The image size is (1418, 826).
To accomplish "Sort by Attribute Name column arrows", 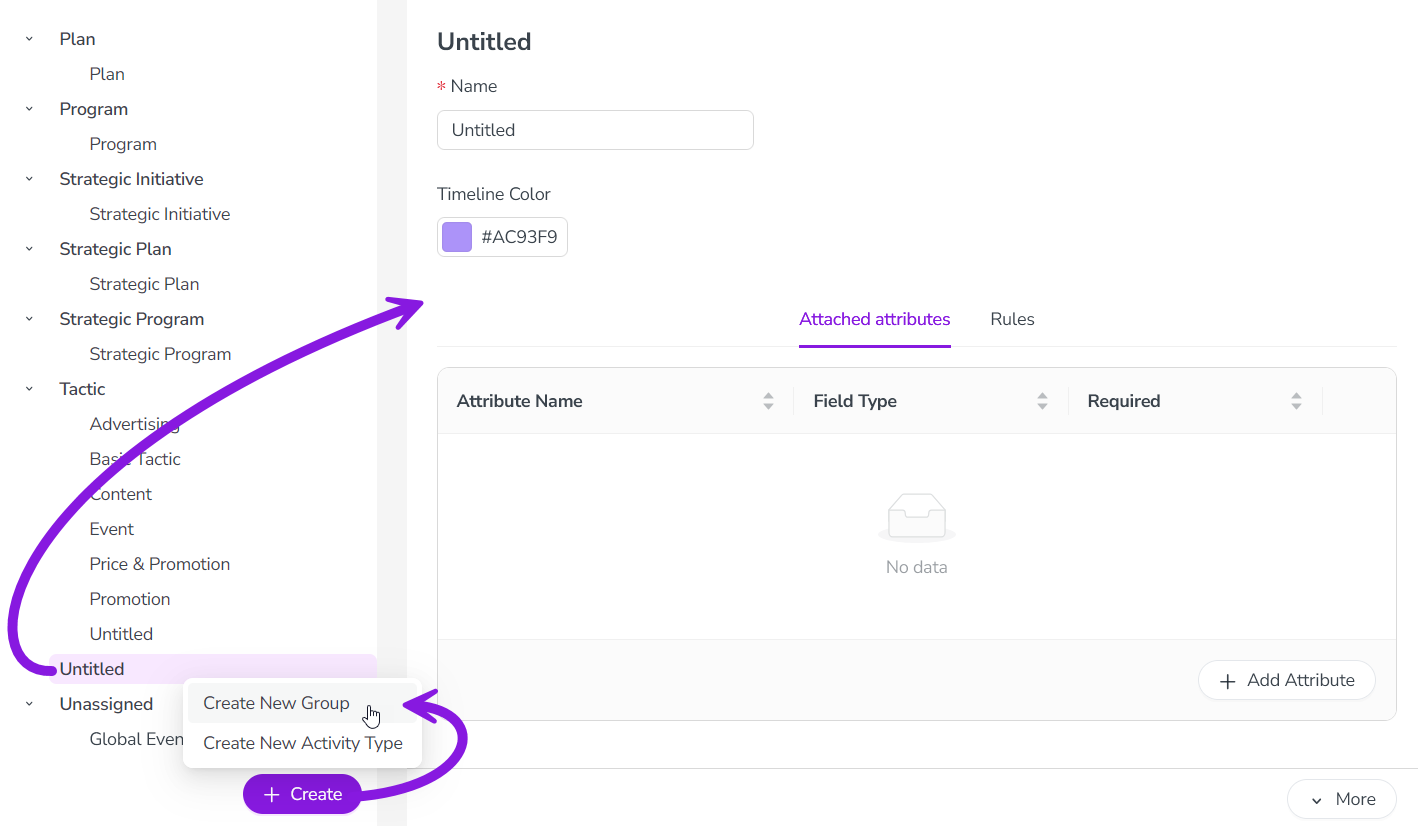I will click(x=768, y=401).
